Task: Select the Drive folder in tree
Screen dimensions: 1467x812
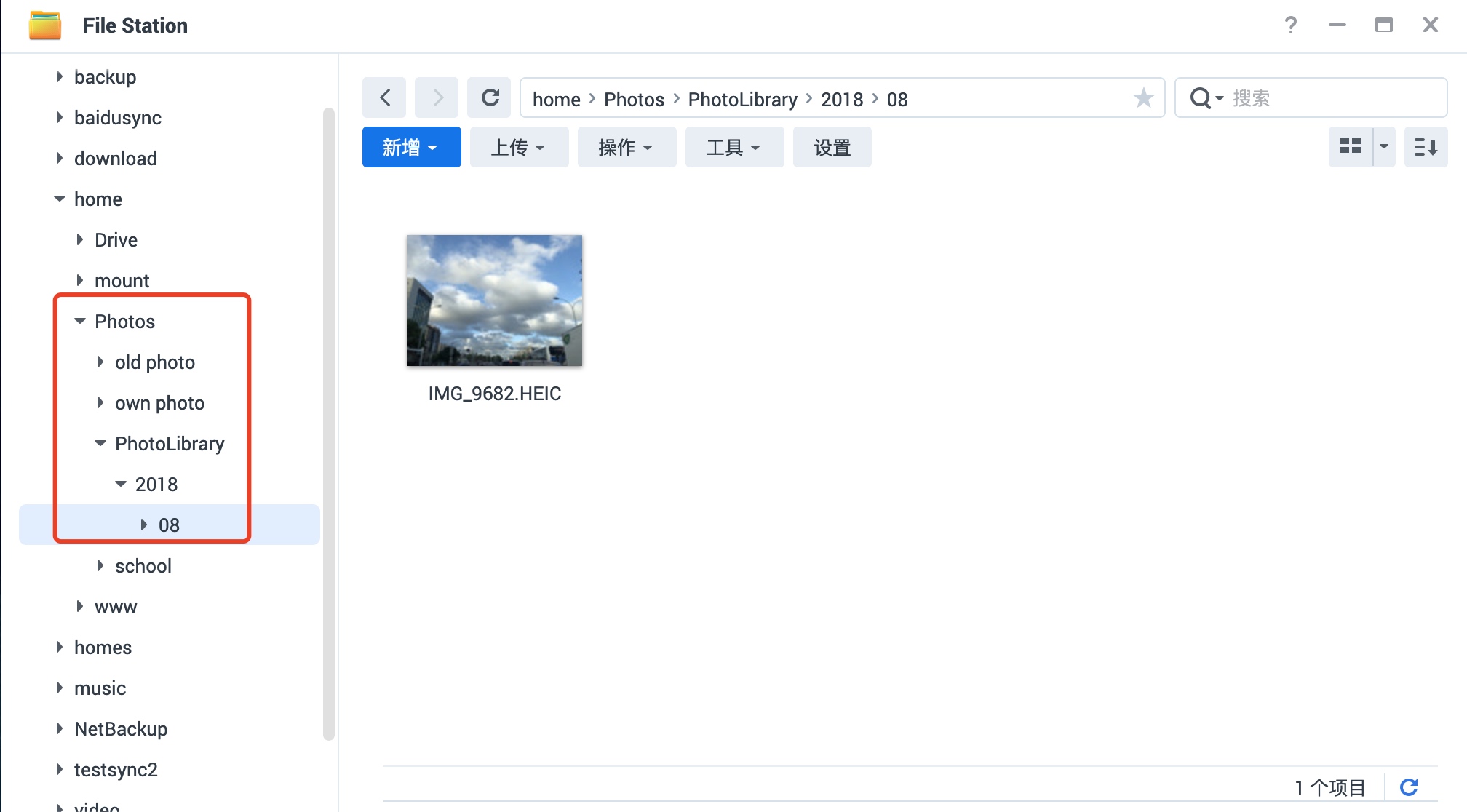Action: pos(116,240)
